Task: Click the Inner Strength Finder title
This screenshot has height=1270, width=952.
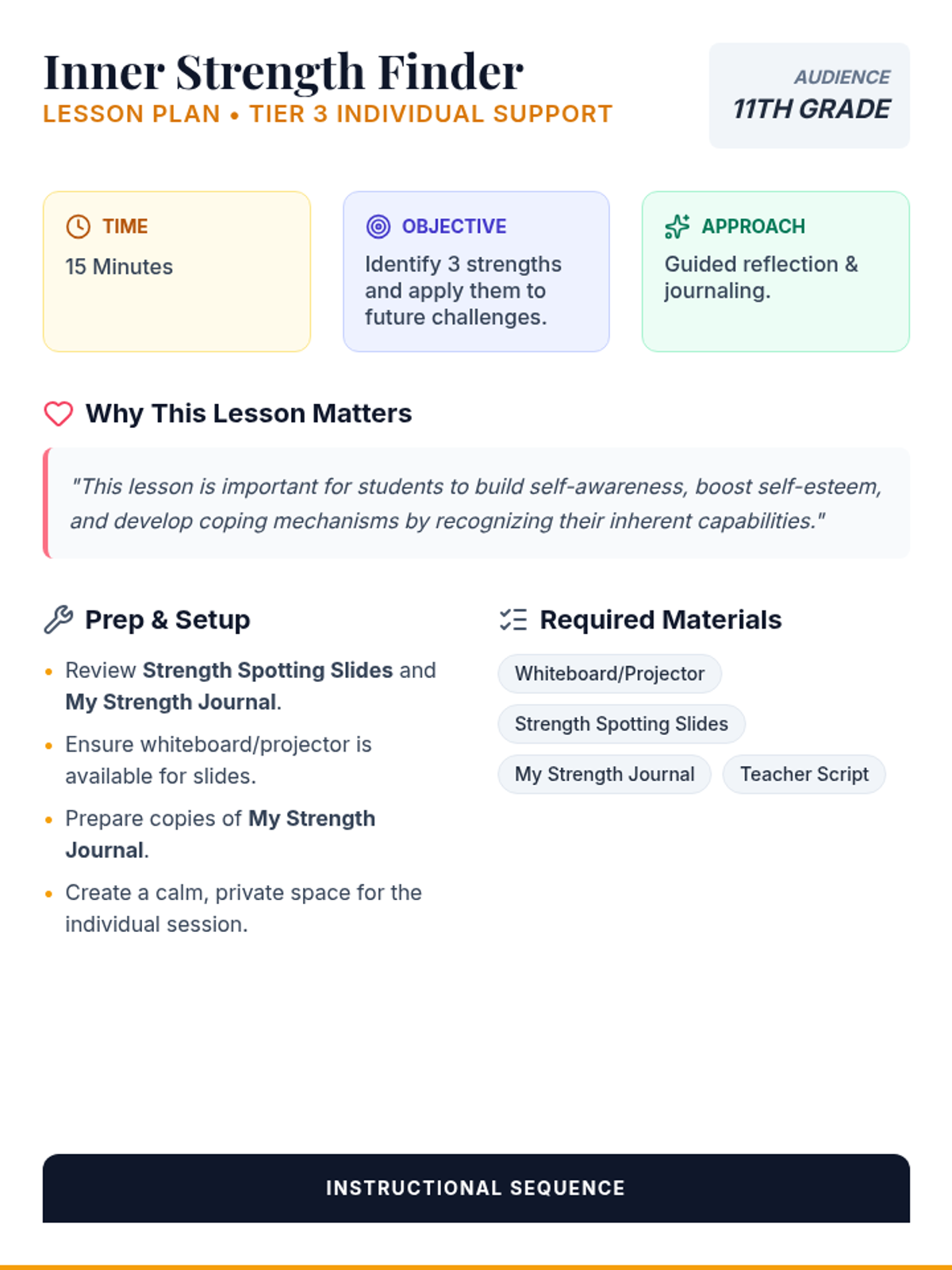Action: point(283,71)
